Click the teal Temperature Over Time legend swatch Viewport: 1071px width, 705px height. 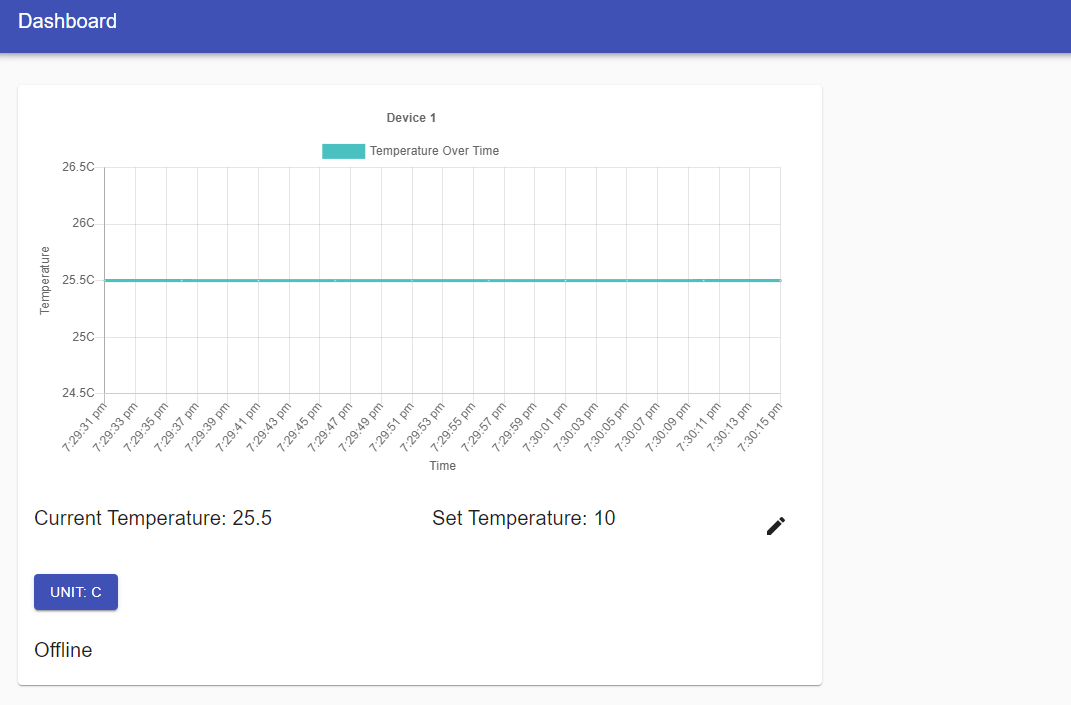(x=343, y=151)
